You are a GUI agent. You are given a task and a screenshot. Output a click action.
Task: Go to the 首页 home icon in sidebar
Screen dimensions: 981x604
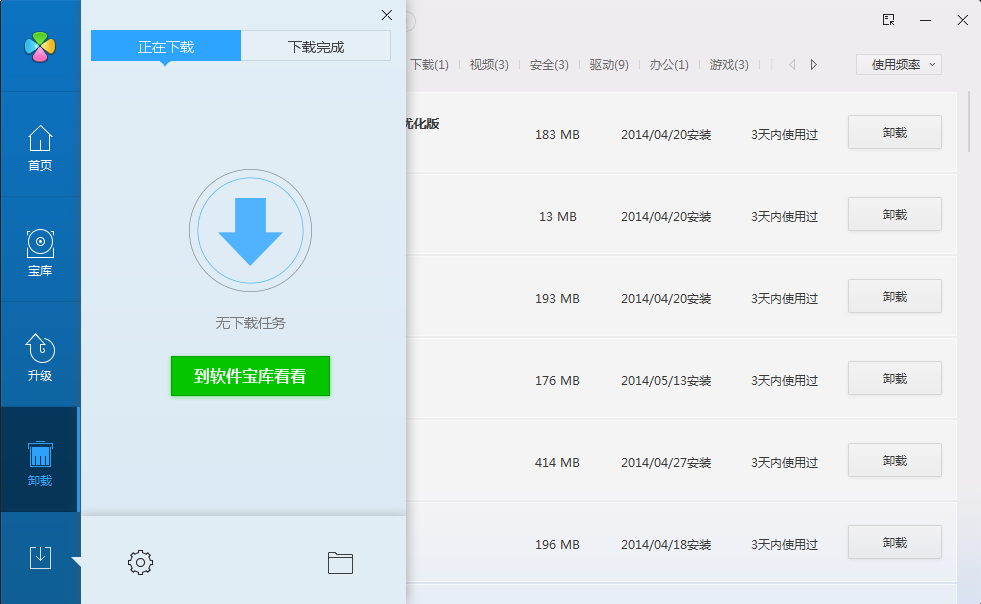point(40,146)
